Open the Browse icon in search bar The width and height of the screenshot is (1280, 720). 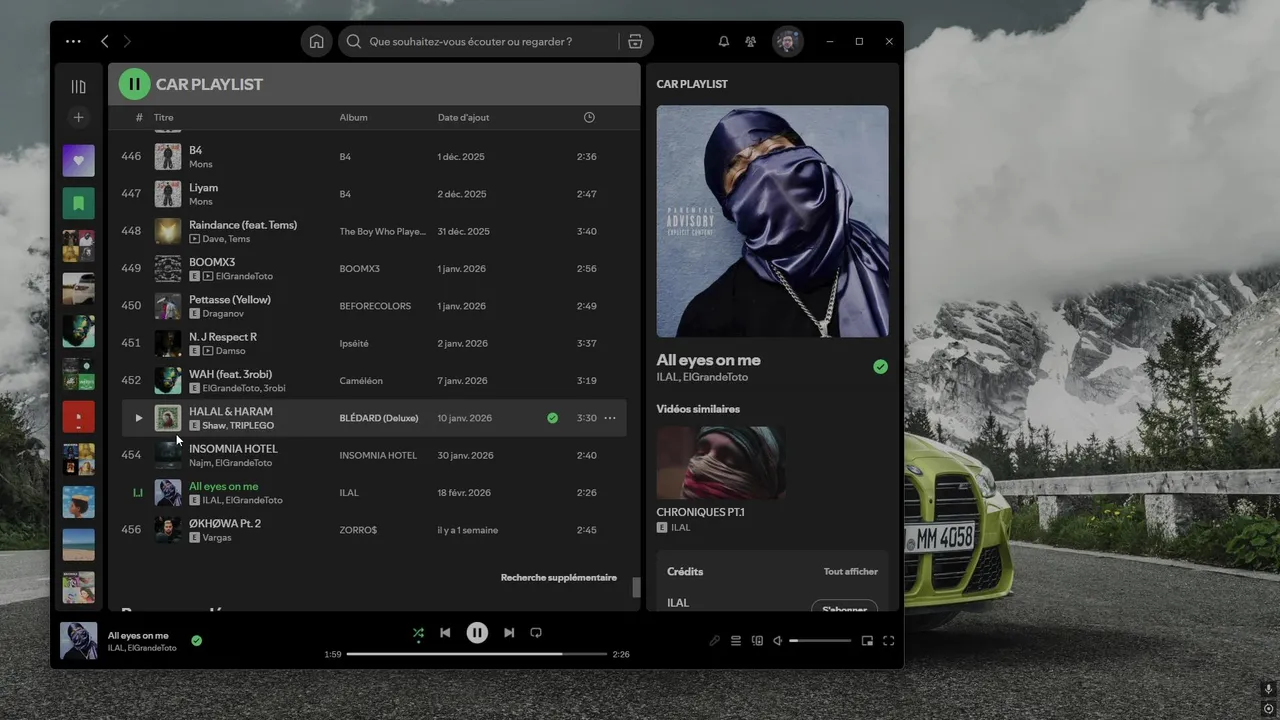635,41
